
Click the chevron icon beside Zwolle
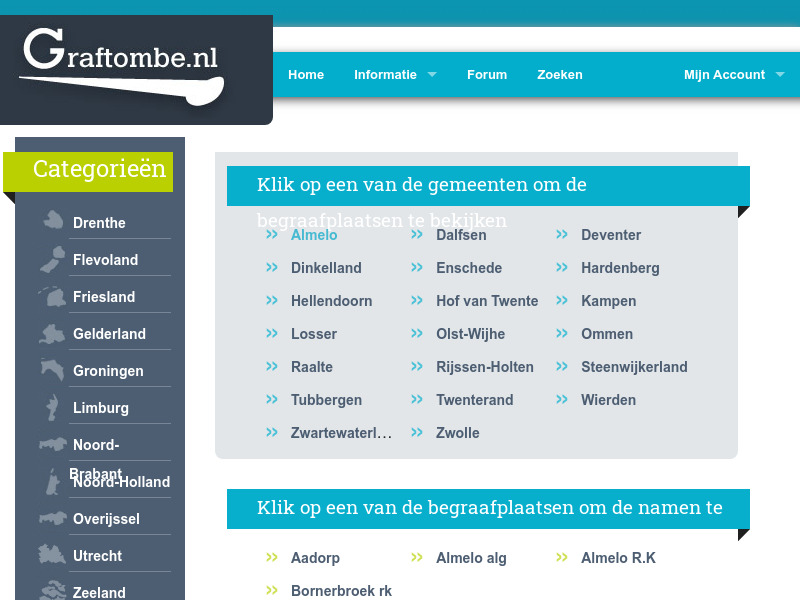(x=417, y=433)
